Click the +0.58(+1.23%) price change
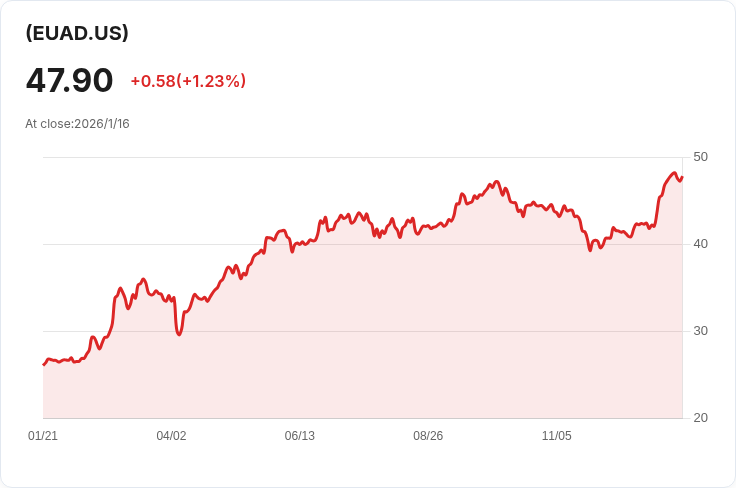 188,81
